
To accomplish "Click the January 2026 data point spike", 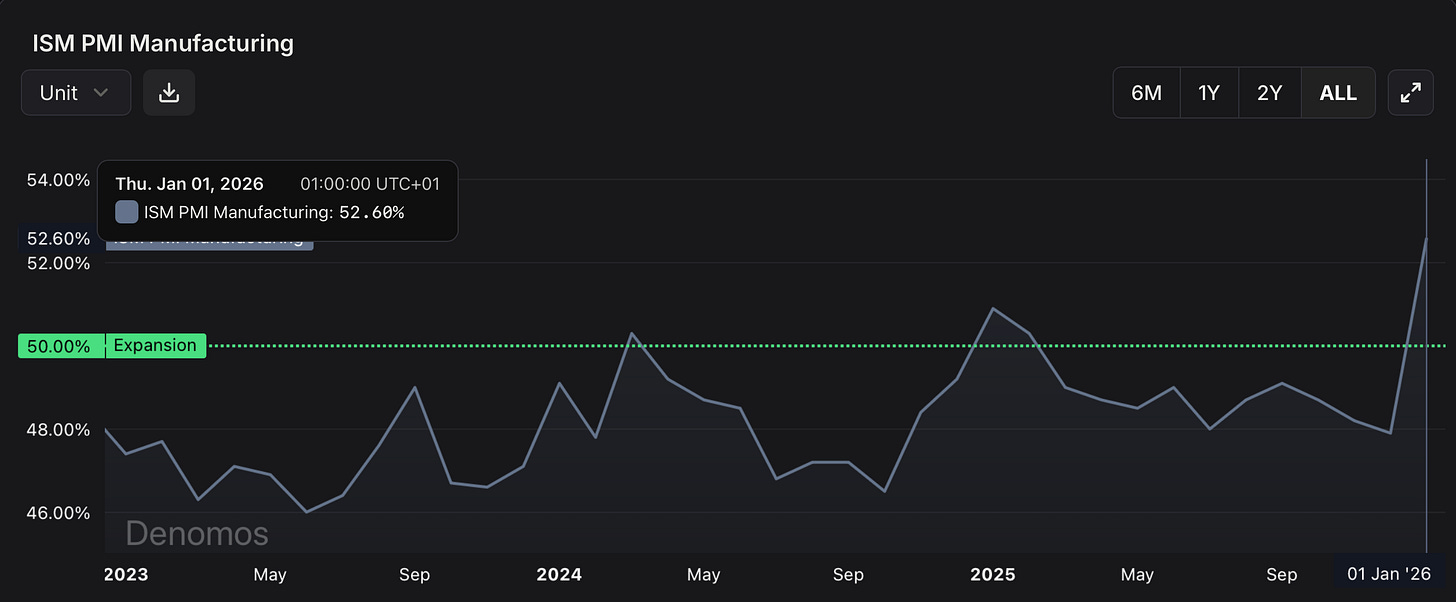I will point(1427,240).
